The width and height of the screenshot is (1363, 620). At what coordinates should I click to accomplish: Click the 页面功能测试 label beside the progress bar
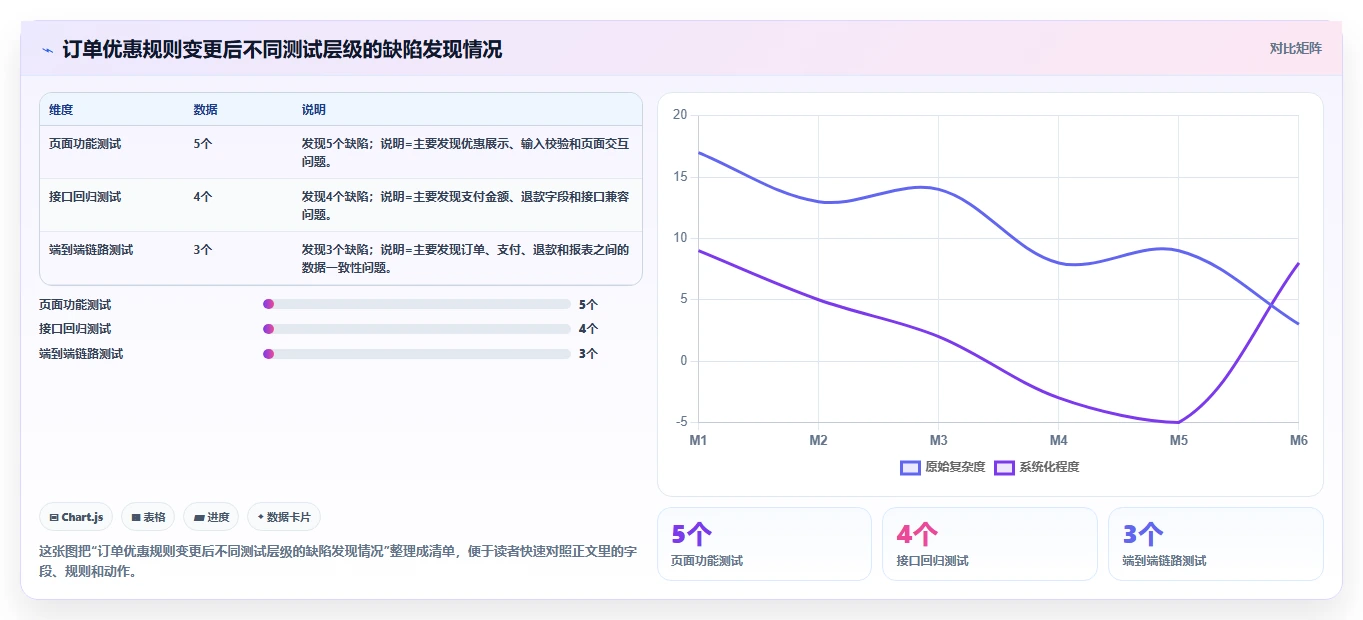75,304
